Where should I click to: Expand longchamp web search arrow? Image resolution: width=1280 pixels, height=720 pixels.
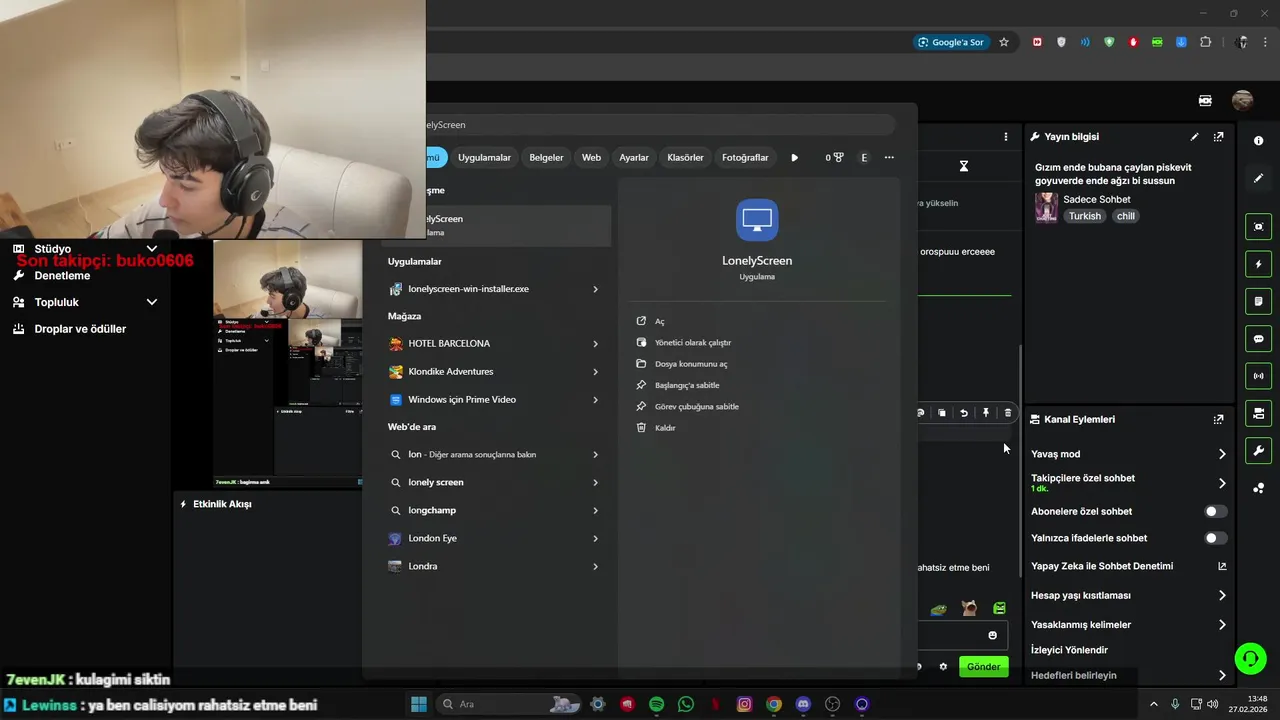[x=595, y=510]
